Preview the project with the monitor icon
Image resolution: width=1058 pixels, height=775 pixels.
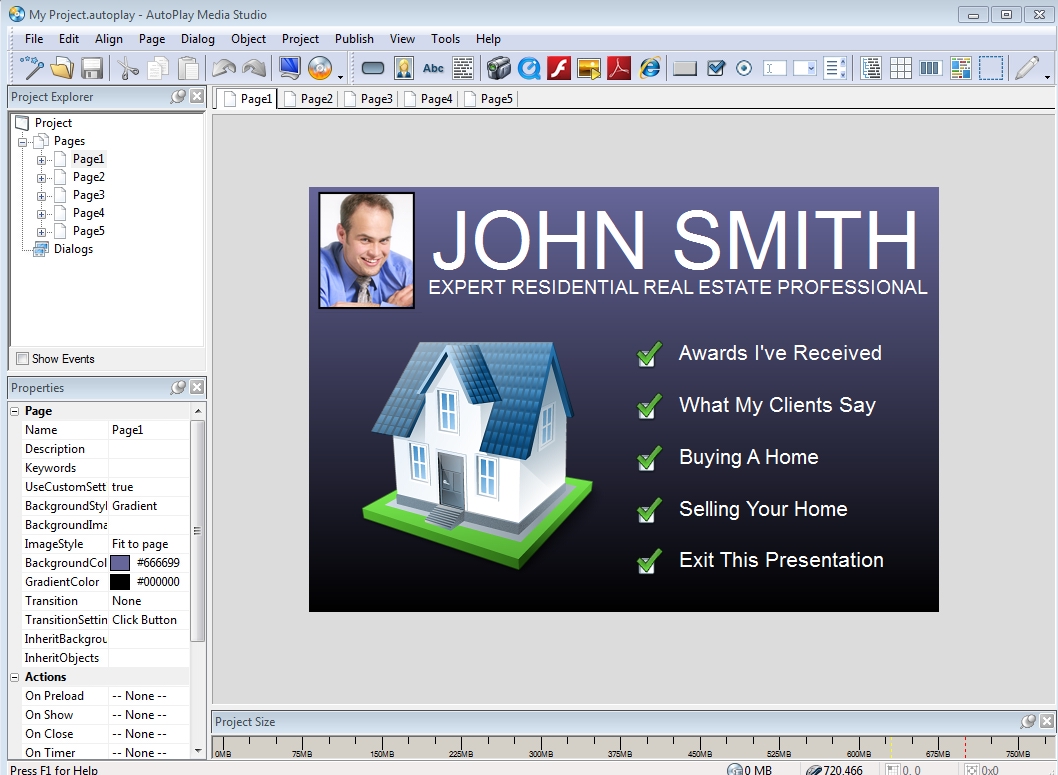(289, 68)
